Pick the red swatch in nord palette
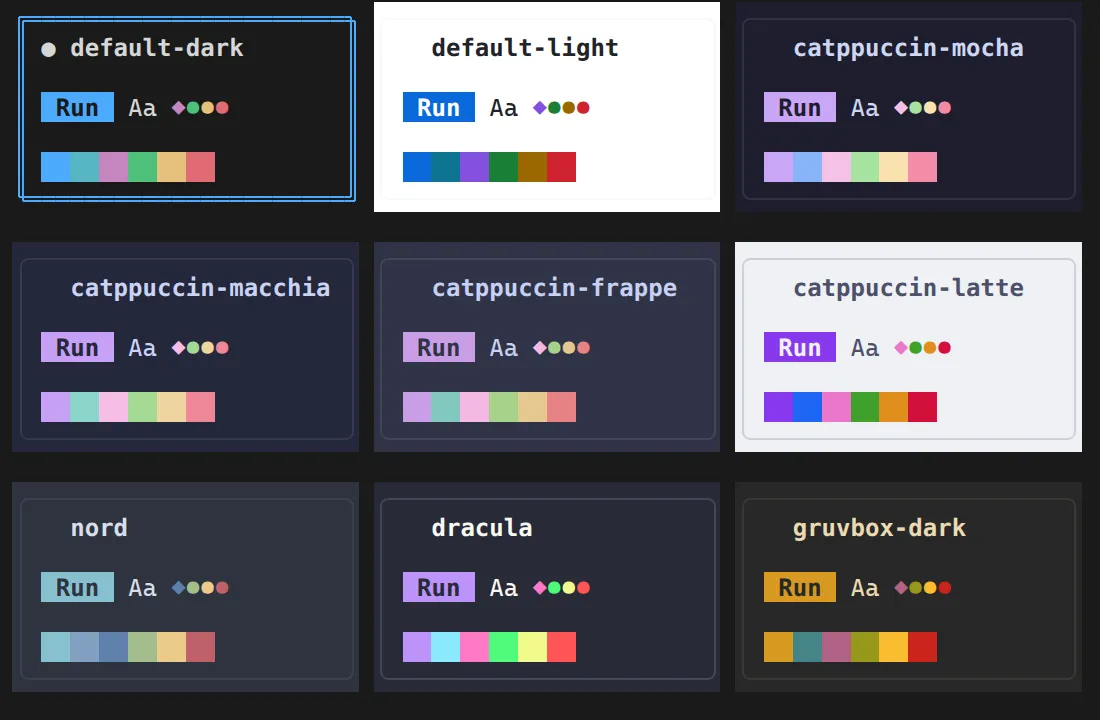Viewport: 1100px width, 720px height. point(201,647)
